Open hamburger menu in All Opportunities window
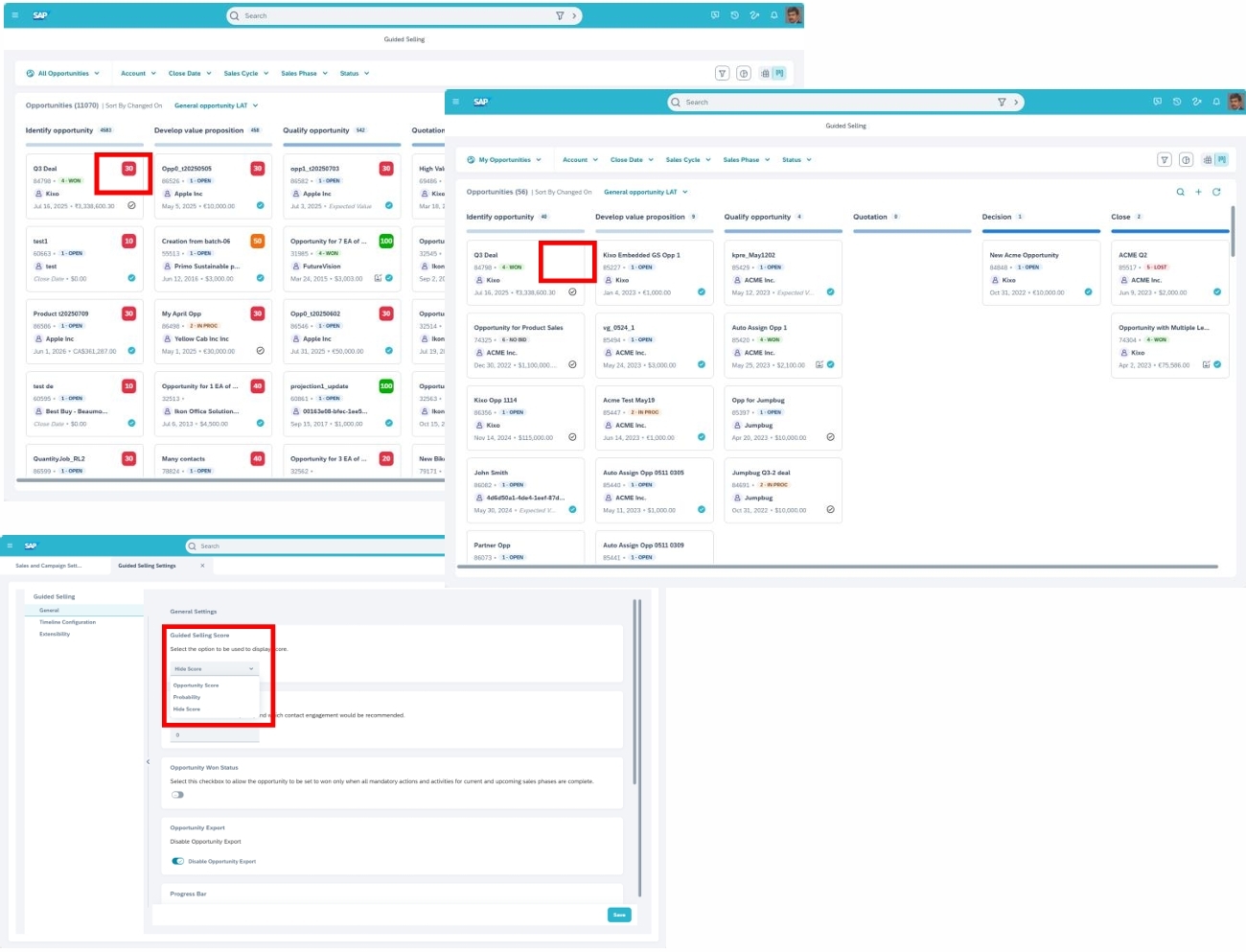The width and height of the screenshot is (1246, 952). pyautogui.click(x=14, y=15)
